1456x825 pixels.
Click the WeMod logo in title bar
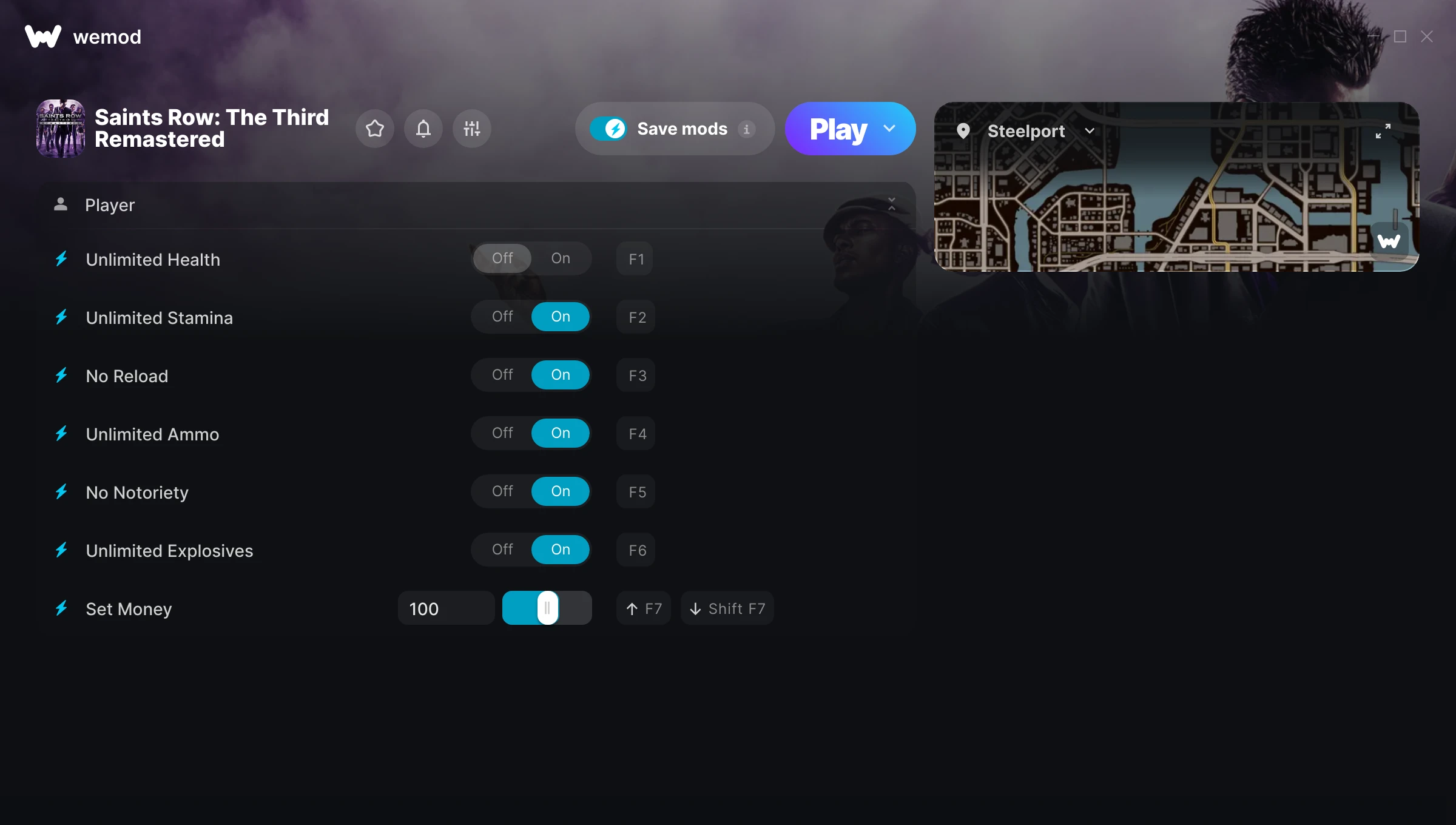(x=43, y=36)
